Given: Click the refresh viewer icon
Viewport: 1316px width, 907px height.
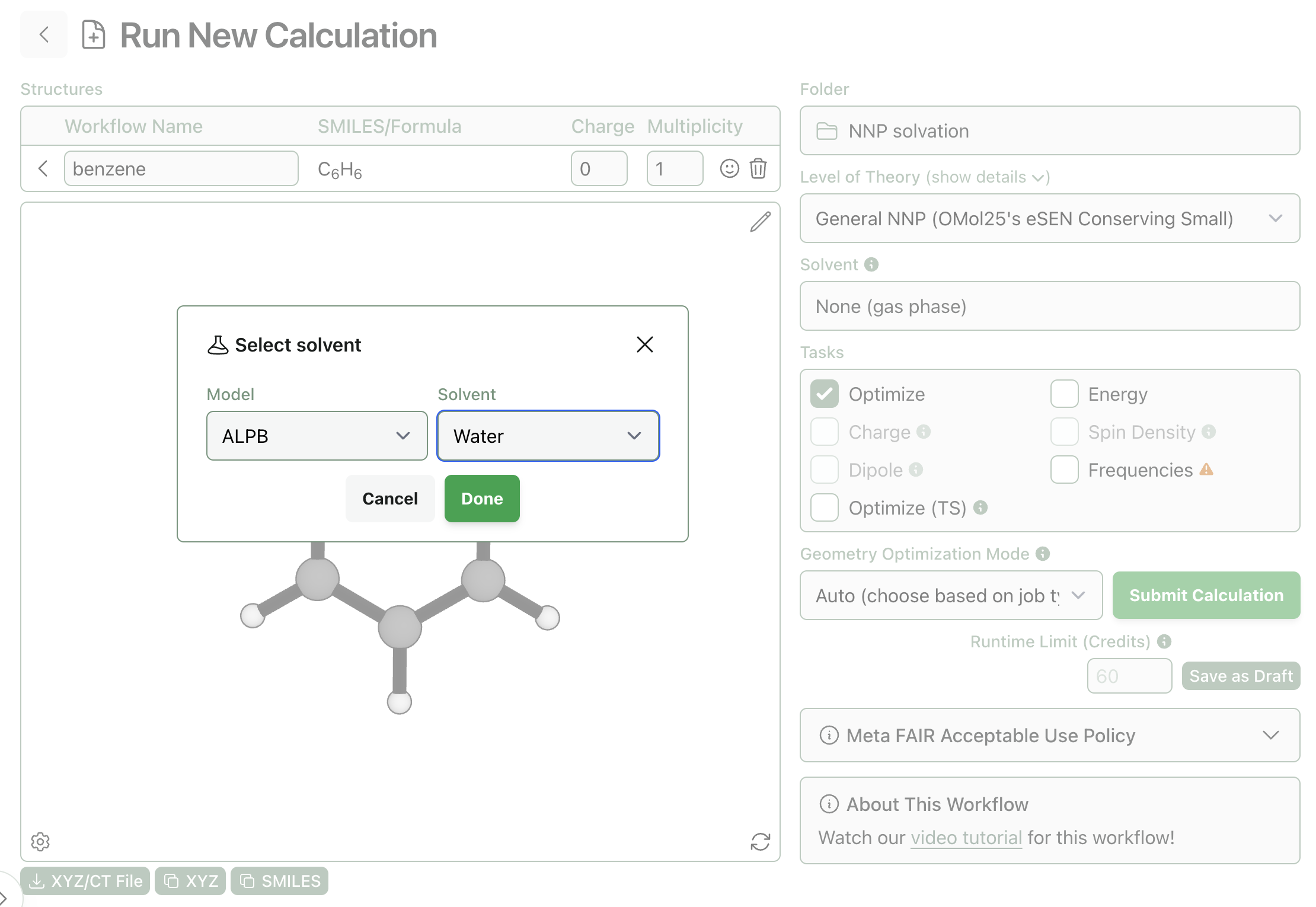Looking at the screenshot, I should click(x=760, y=841).
